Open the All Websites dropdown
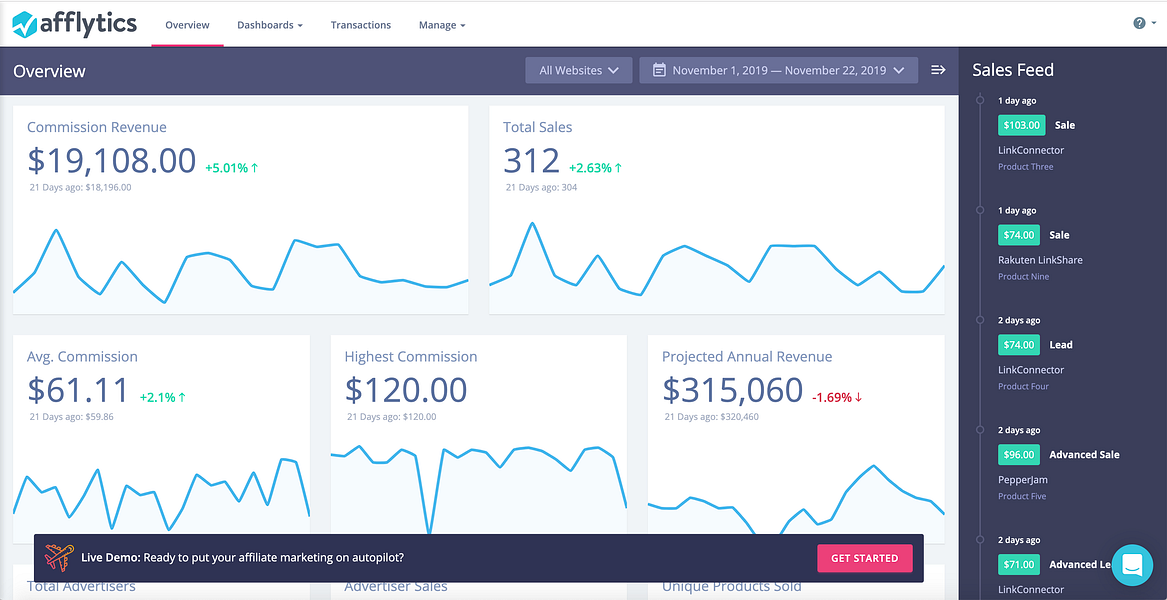The height and width of the screenshot is (600, 1167). tap(579, 70)
